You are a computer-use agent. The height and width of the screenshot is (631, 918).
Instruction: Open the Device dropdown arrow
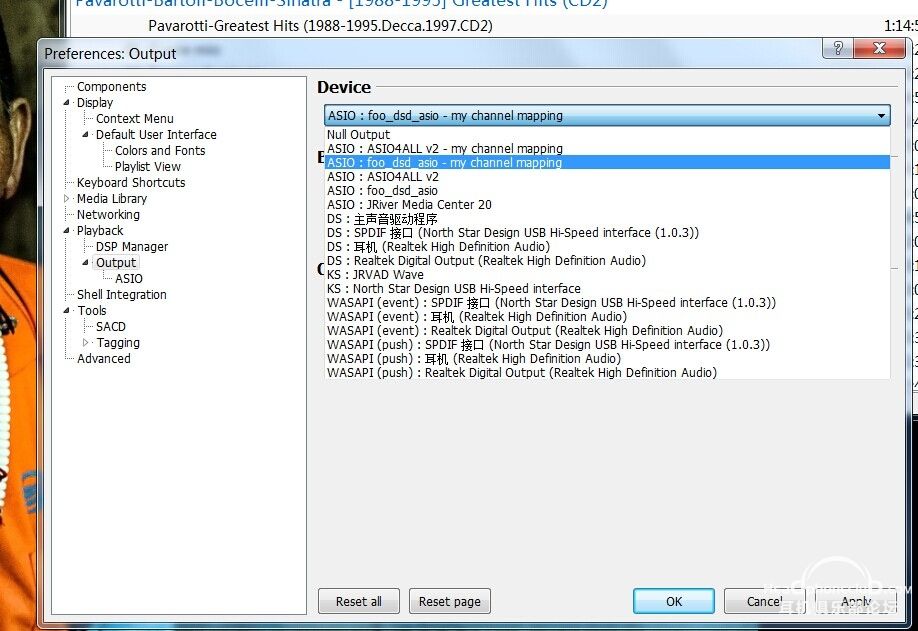pyautogui.click(x=881, y=116)
